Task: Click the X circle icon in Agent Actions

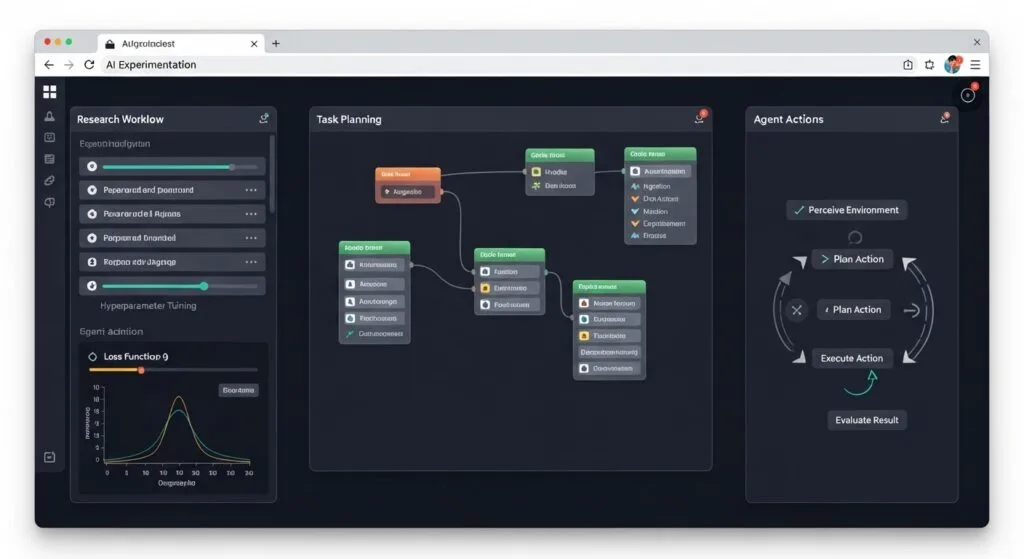Action: (x=797, y=310)
